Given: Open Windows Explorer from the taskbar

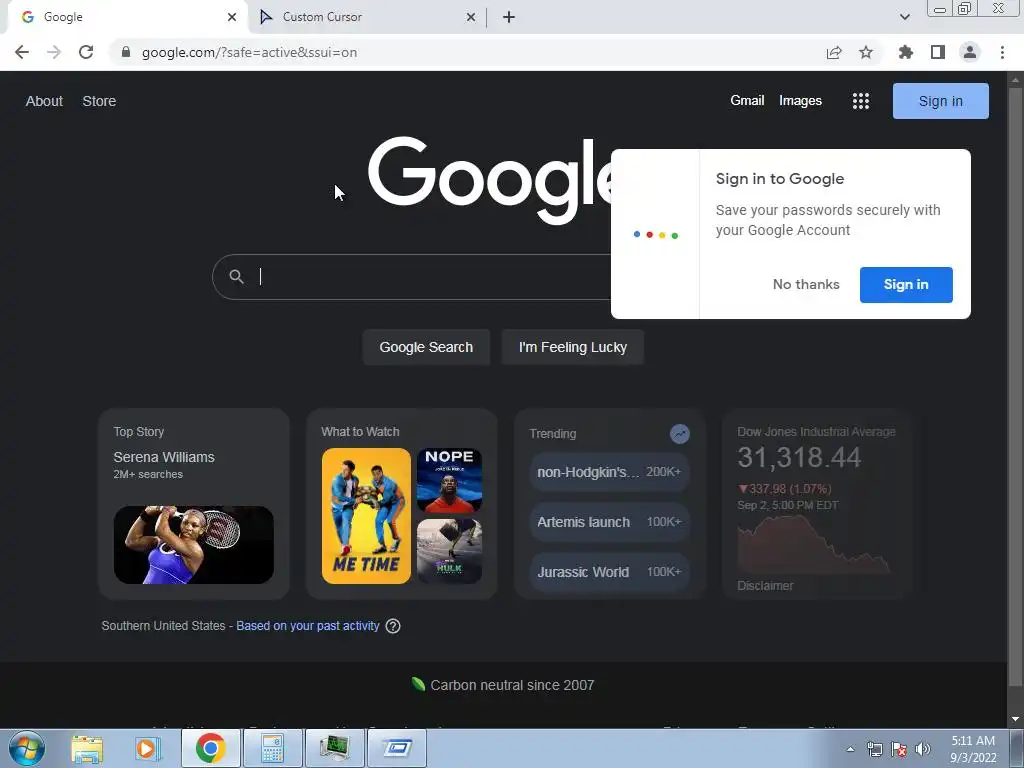Looking at the screenshot, I should click(87, 748).
